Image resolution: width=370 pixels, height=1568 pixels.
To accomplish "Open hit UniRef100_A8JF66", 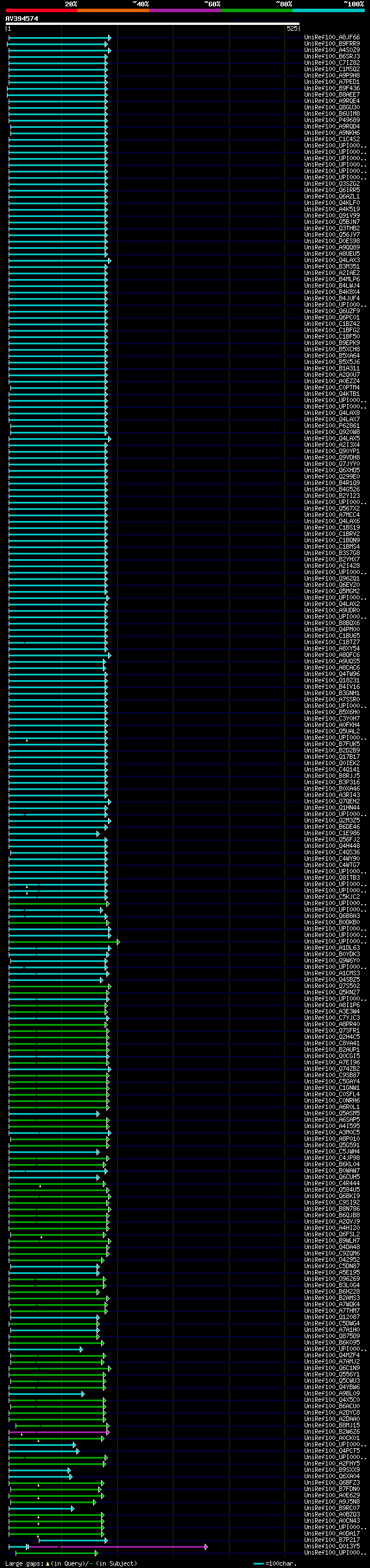I will [x=332, y=38].
